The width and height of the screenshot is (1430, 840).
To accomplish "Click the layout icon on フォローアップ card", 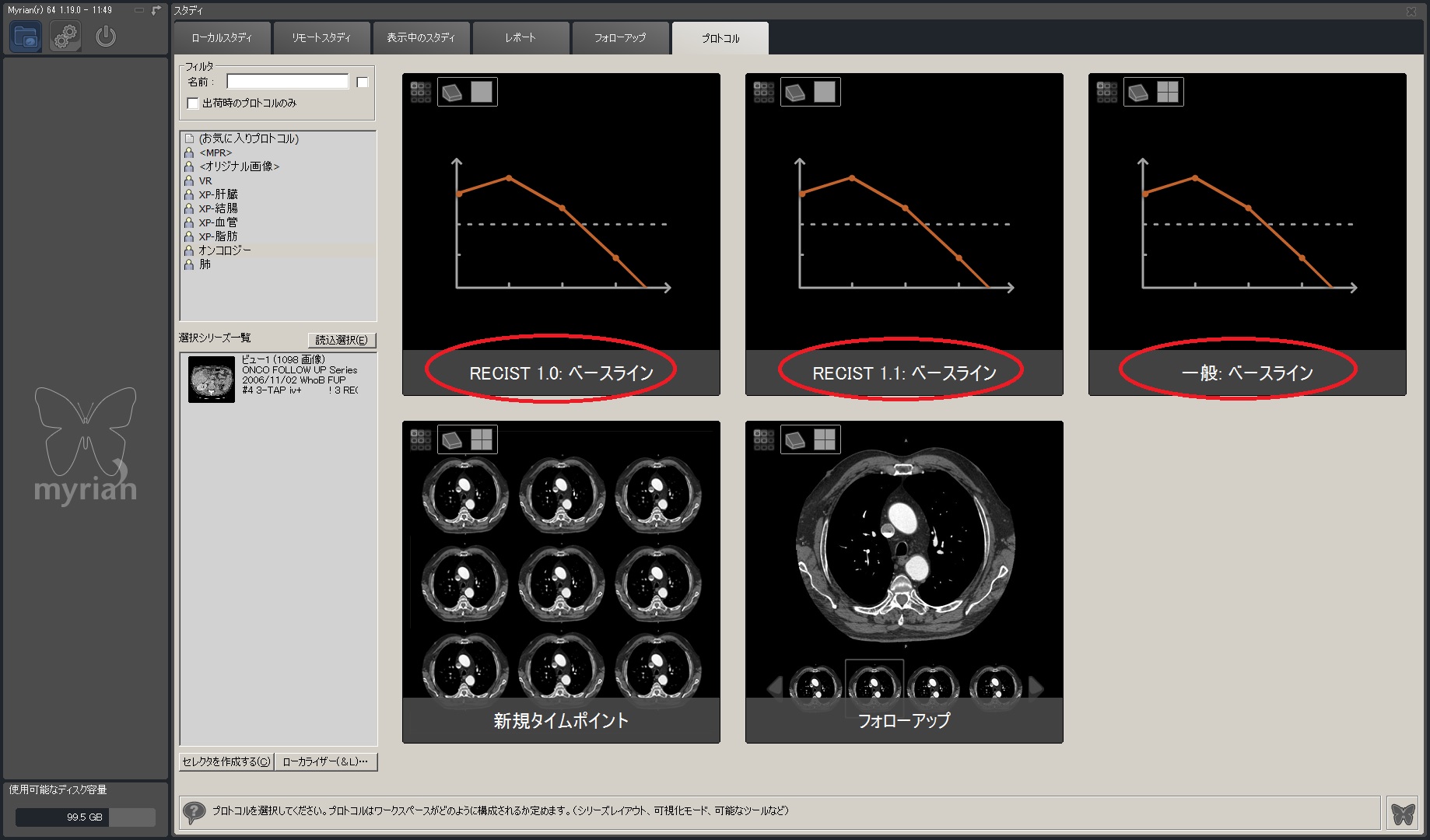I will 824,440.
